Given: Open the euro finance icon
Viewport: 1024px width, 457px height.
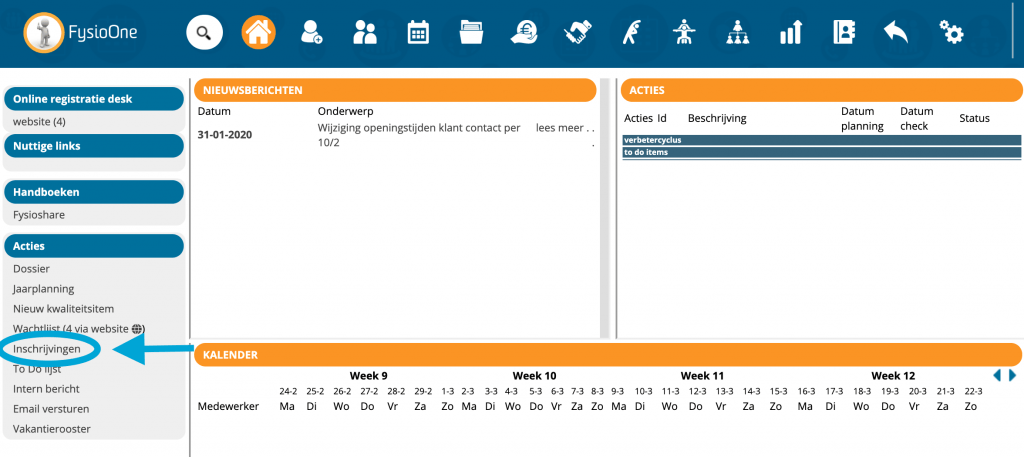Looking at the screenshot, I should pyautogui.click(x=524, y=33).
